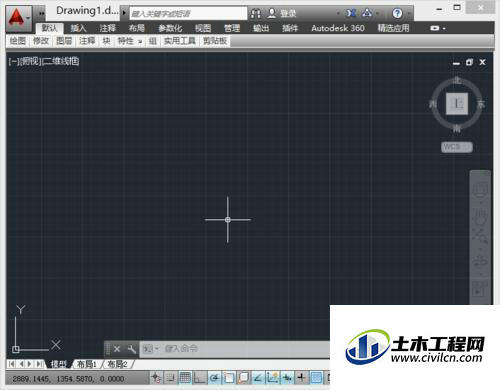This screenshot has height=390, width=500.
Task: Click inside the keyword search field
Action: 188,14
